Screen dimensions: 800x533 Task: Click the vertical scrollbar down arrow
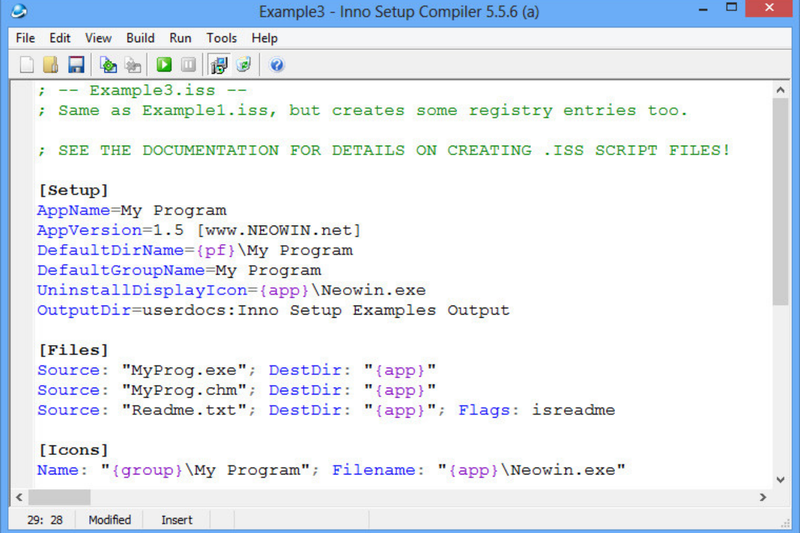[780, 479]
